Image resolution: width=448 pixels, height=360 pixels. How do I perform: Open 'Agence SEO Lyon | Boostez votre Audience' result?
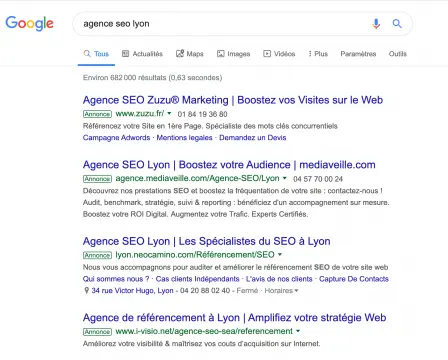coord(229,165)
